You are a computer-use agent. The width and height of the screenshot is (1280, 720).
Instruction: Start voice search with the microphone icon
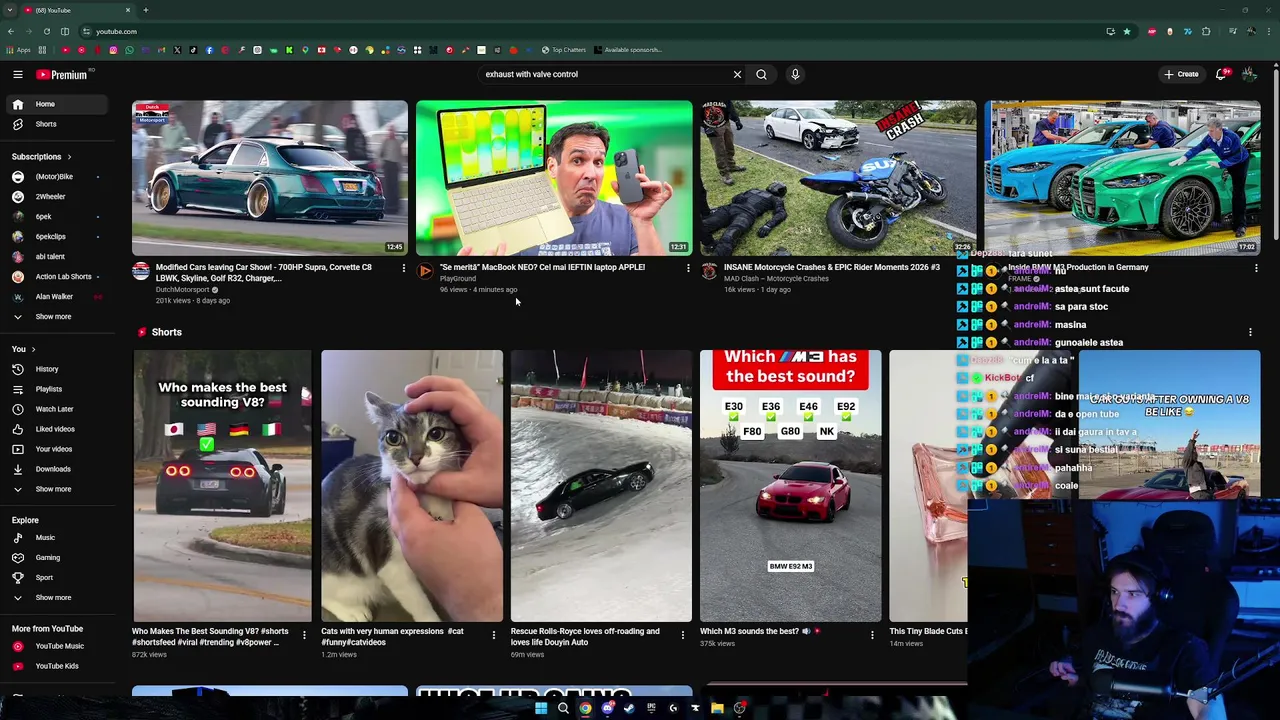click(795, 74)
